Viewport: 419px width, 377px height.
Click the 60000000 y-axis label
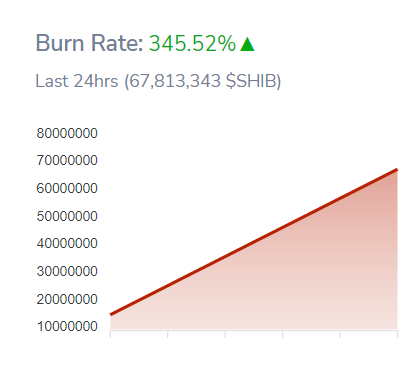tap(67, 188)
